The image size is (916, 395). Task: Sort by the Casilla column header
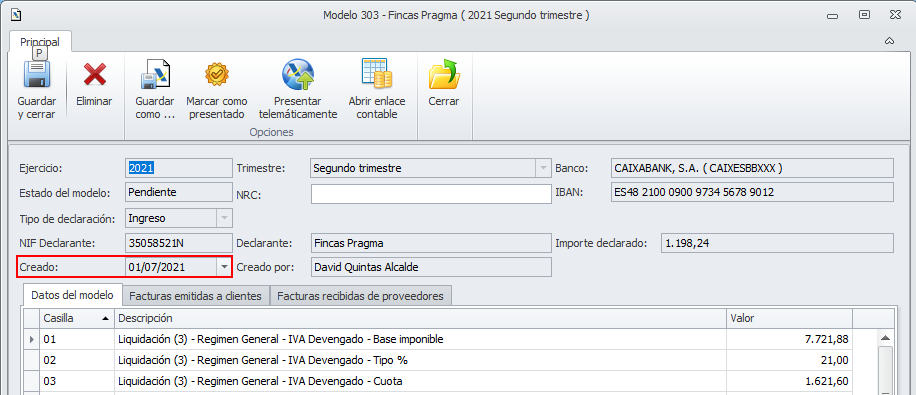pyautogui.click(x=76, y=318)
